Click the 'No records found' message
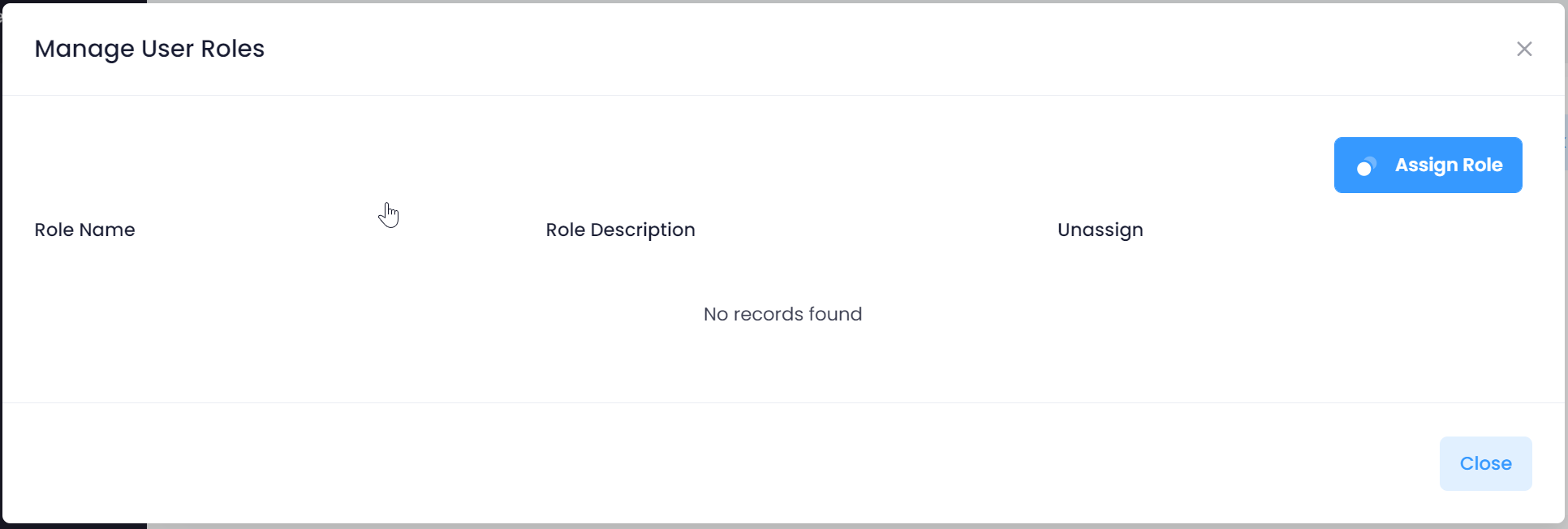 click(x=782, y=314)
